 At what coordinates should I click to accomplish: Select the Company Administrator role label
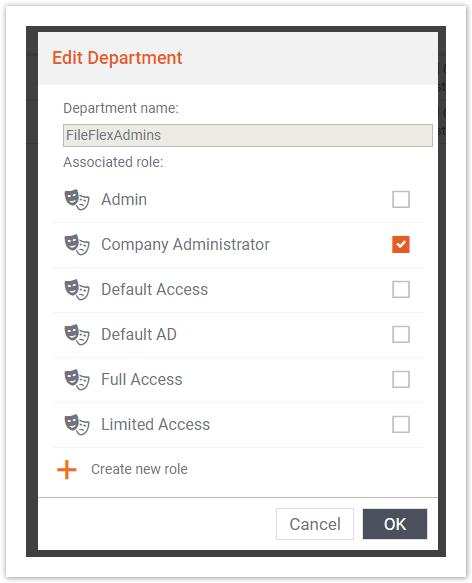[x=185, y=245]
